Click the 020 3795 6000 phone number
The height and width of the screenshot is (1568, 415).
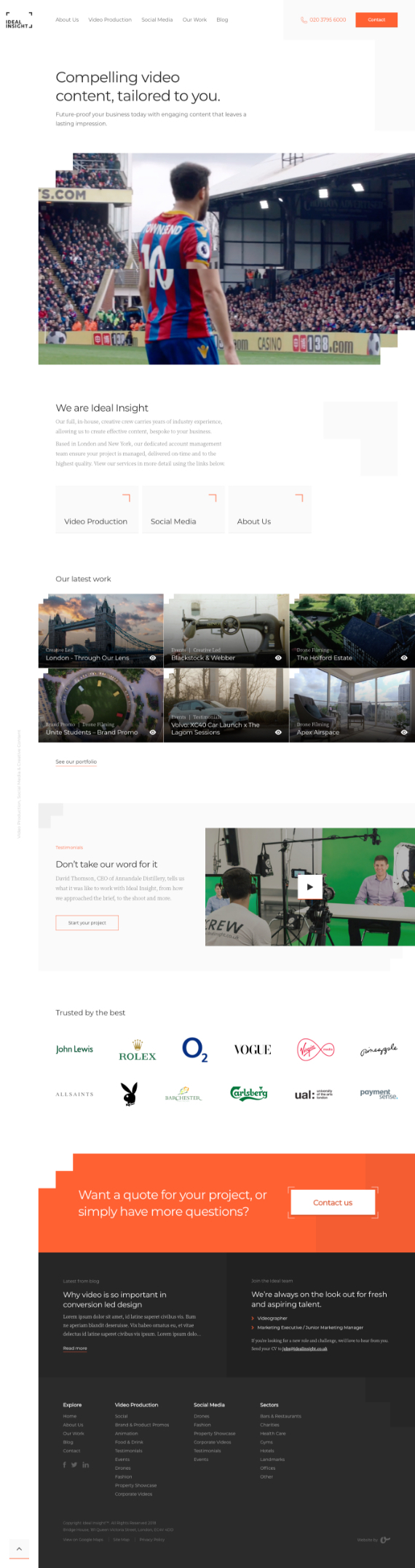tap(328, 20)
